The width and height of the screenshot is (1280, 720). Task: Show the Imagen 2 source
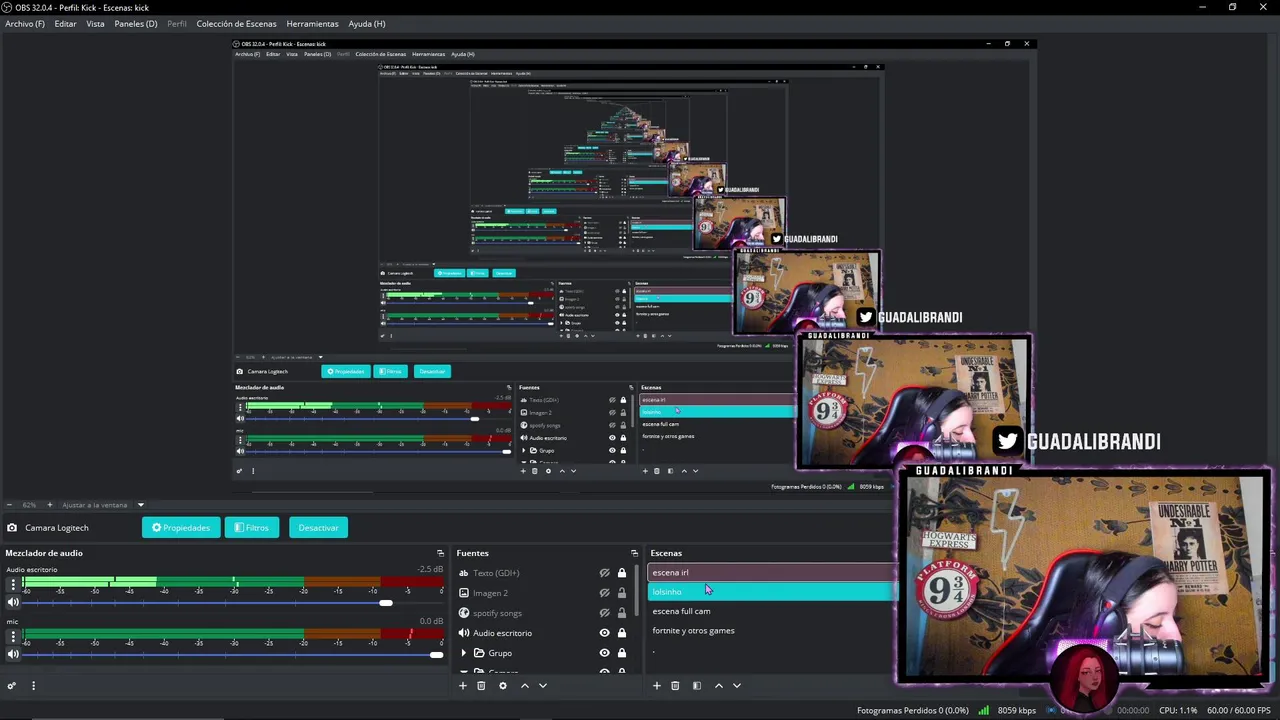click(x=604, y=593)
